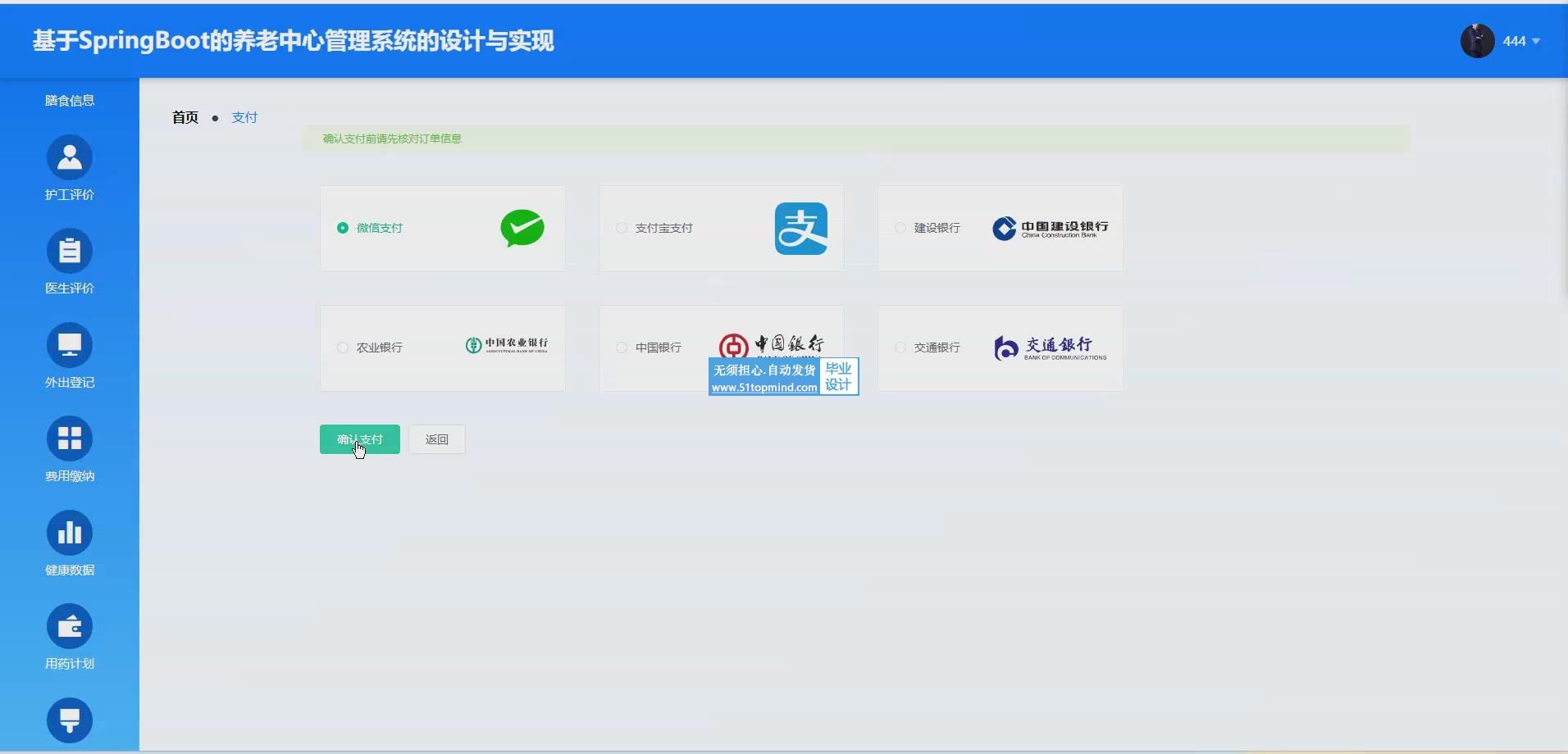This screenshot has width=1568, height=754.
Task: Click the Alipay blue logo
Action: coord(800,229)
